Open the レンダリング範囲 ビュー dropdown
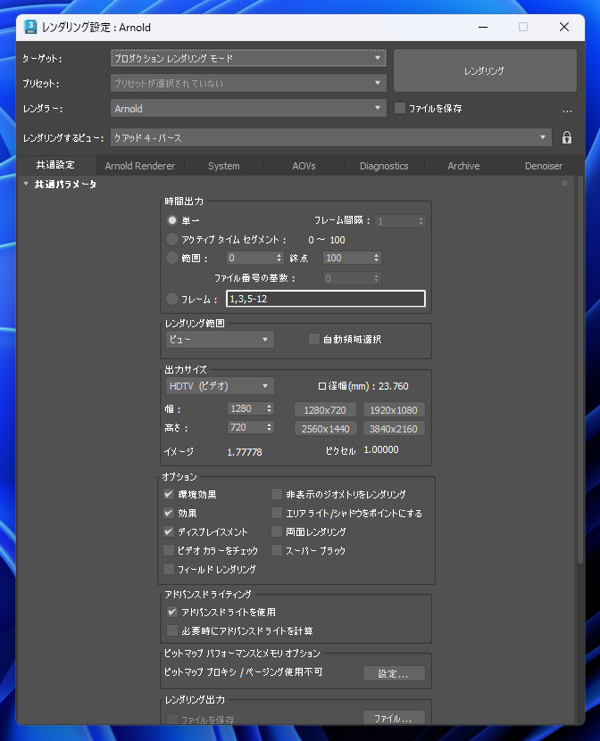Image resolution: width=600 pixels, height=741 pixels. (220, 339)
